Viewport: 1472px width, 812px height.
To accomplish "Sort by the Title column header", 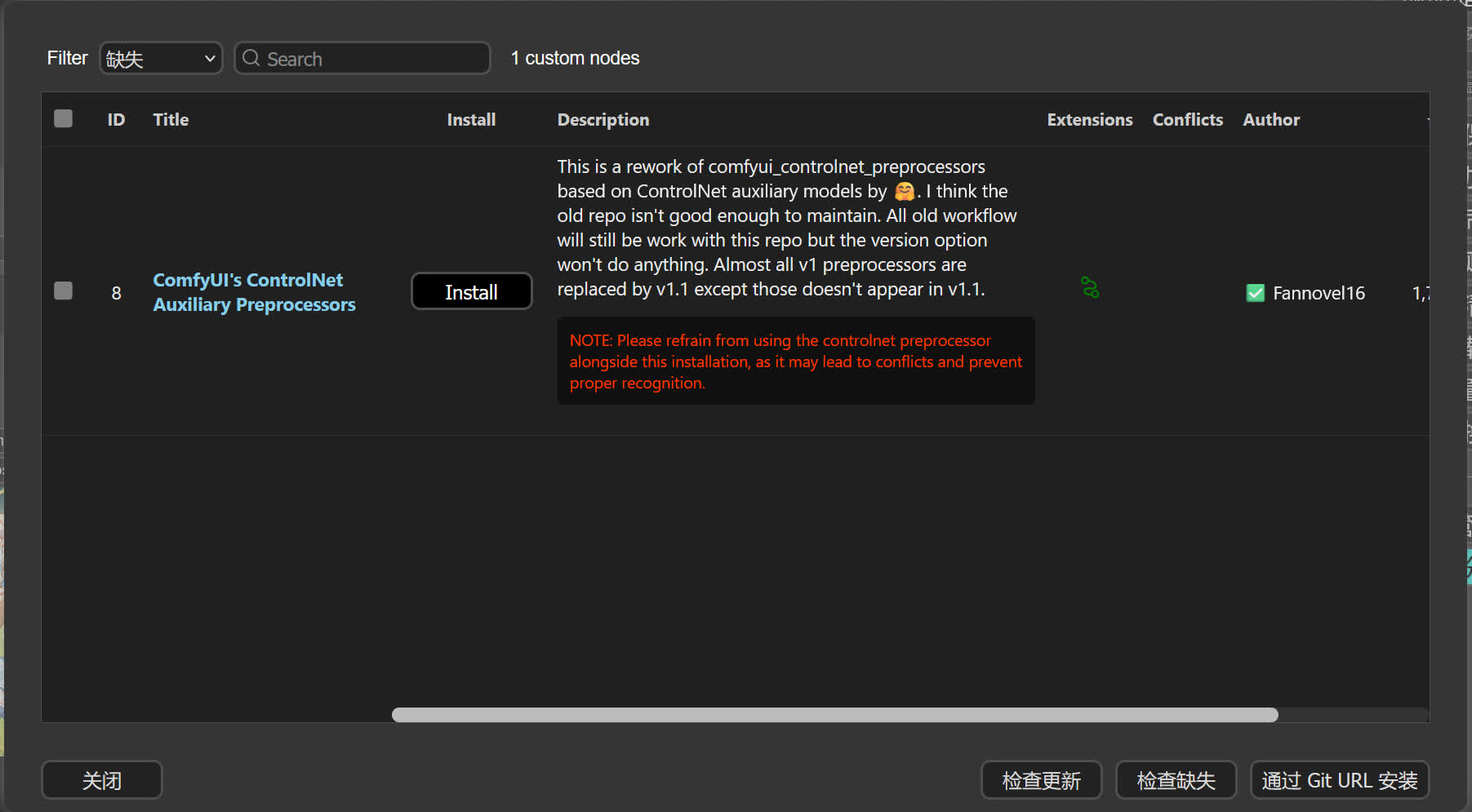I will pyautogui.click(x=171, y=120).
